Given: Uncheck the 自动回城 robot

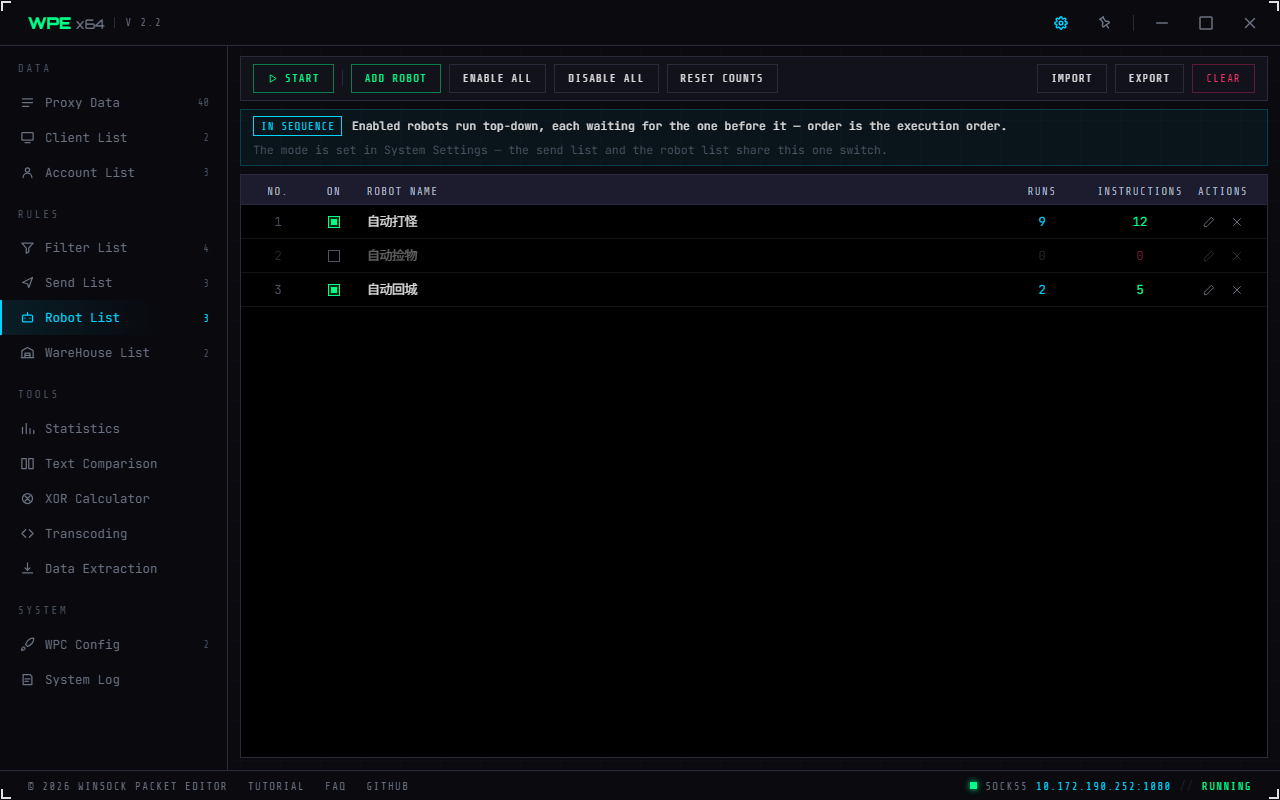Looking at the screenshot, I should (x=334, y=290).
